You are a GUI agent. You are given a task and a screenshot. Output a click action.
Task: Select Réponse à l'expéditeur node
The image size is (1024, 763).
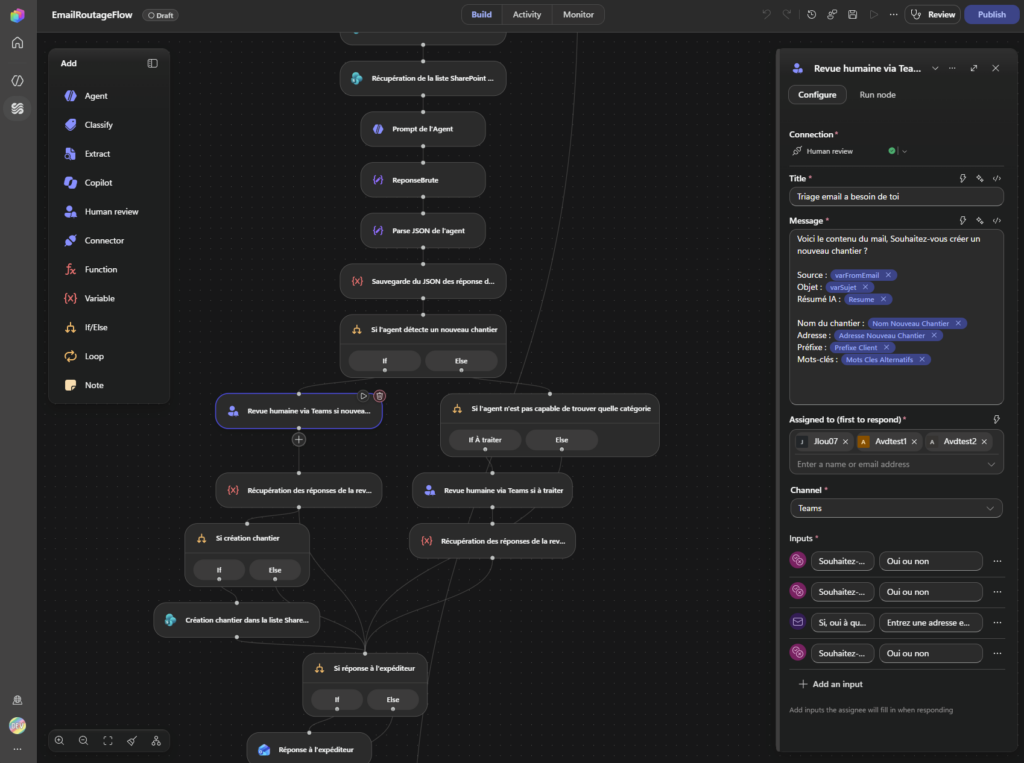[310, 749]
